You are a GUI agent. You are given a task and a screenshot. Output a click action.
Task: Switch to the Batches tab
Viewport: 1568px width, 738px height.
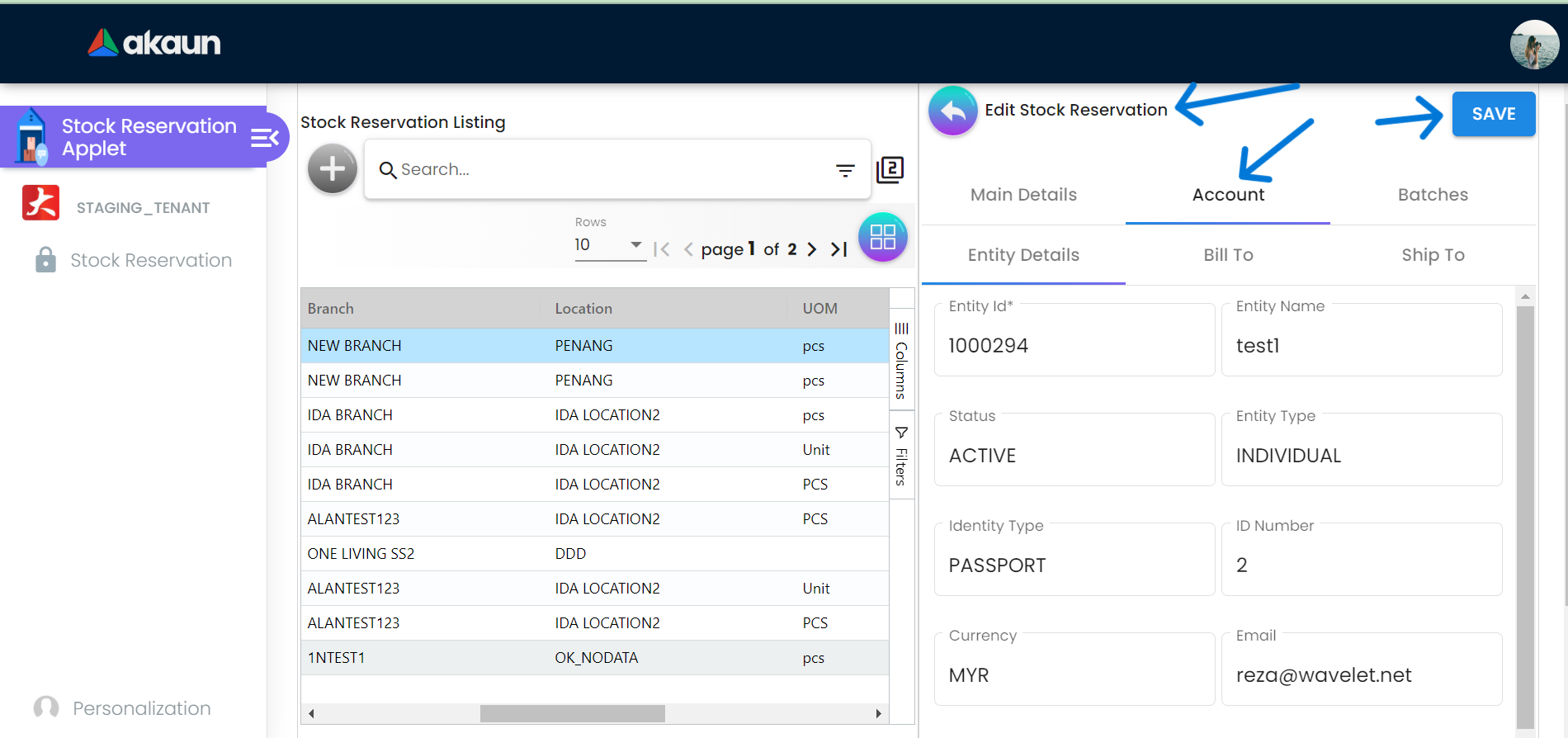pyautogui.click(x=1432, y=195)
